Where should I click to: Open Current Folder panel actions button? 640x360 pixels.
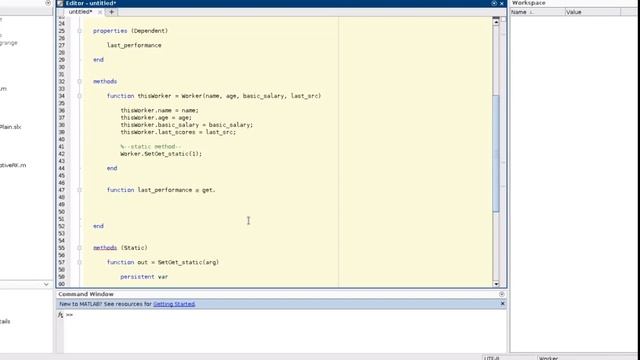click(x=48, y=3)
